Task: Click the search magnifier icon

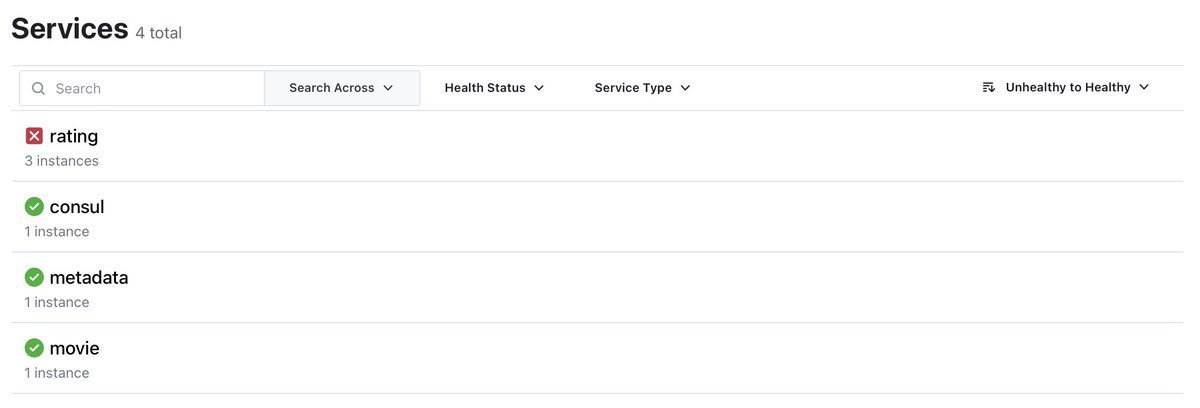Action: click(x=39, y=88)
